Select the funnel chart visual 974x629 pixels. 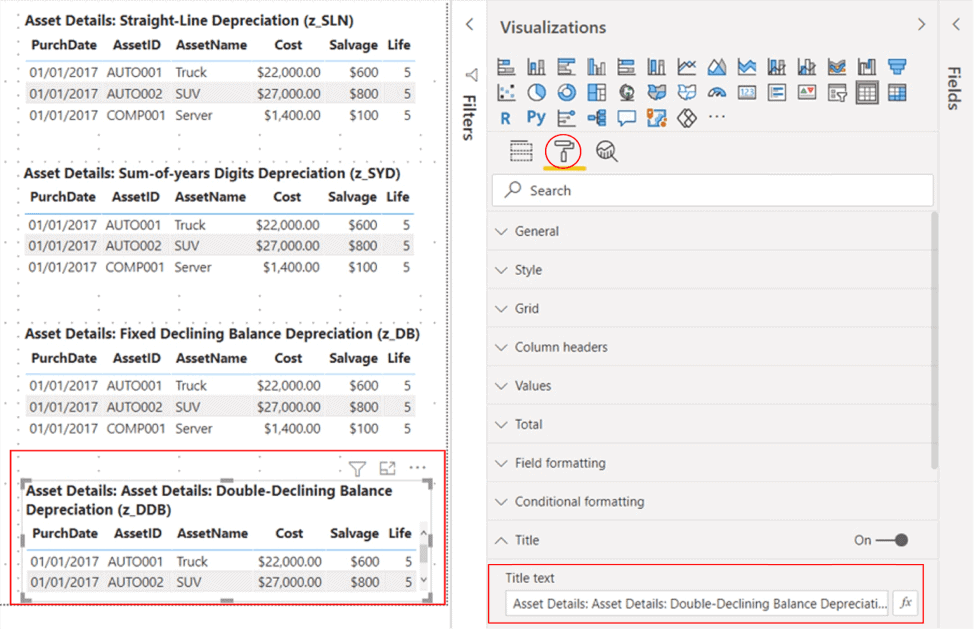click(897, 66)
